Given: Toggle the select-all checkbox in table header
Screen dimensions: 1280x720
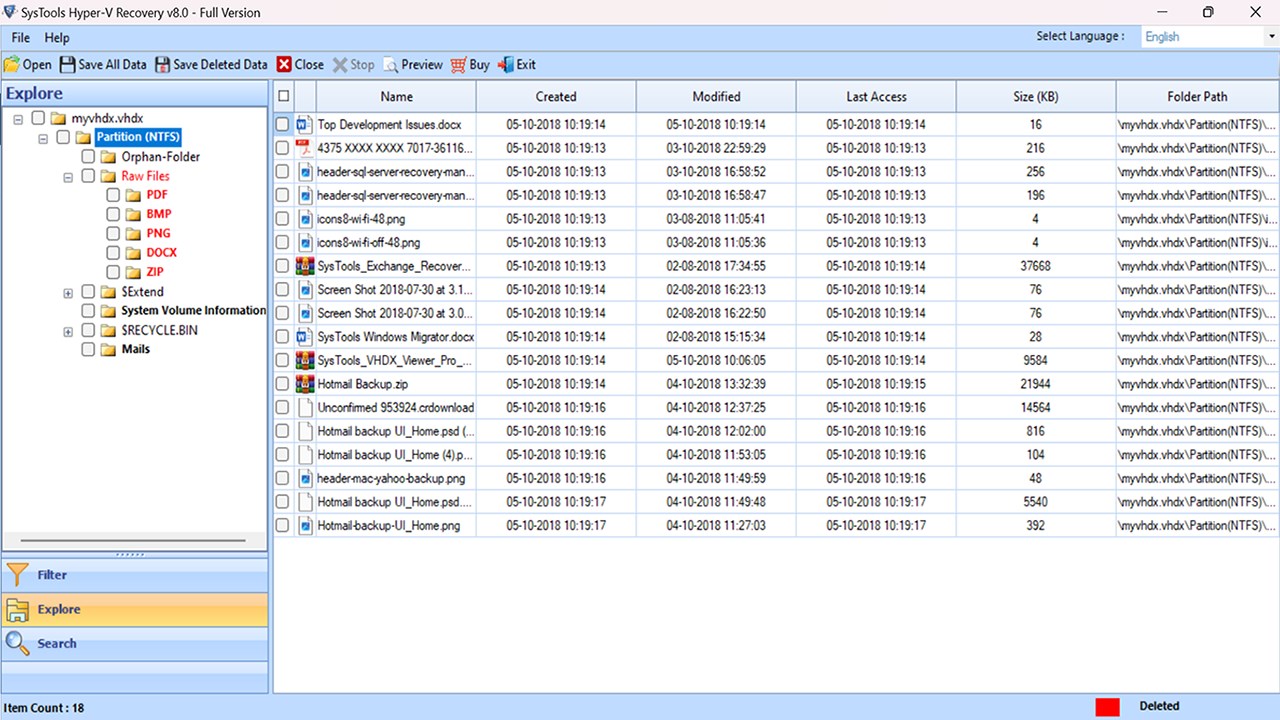Looking at the screenshot, I should pos(284,96).
